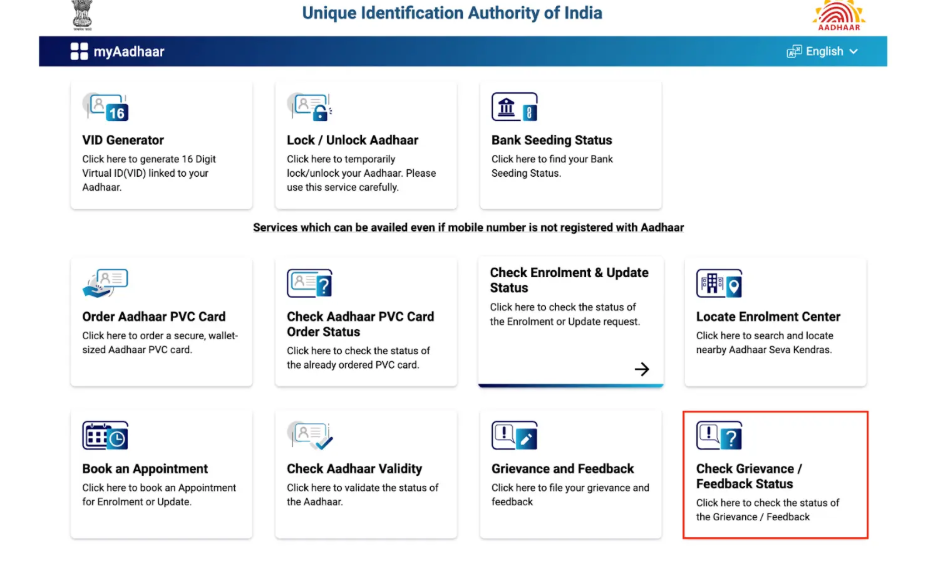Image resolution: width=952 pixels, height=568 pixels.
Task: Click the VID Generator icon
Action: 105,107
